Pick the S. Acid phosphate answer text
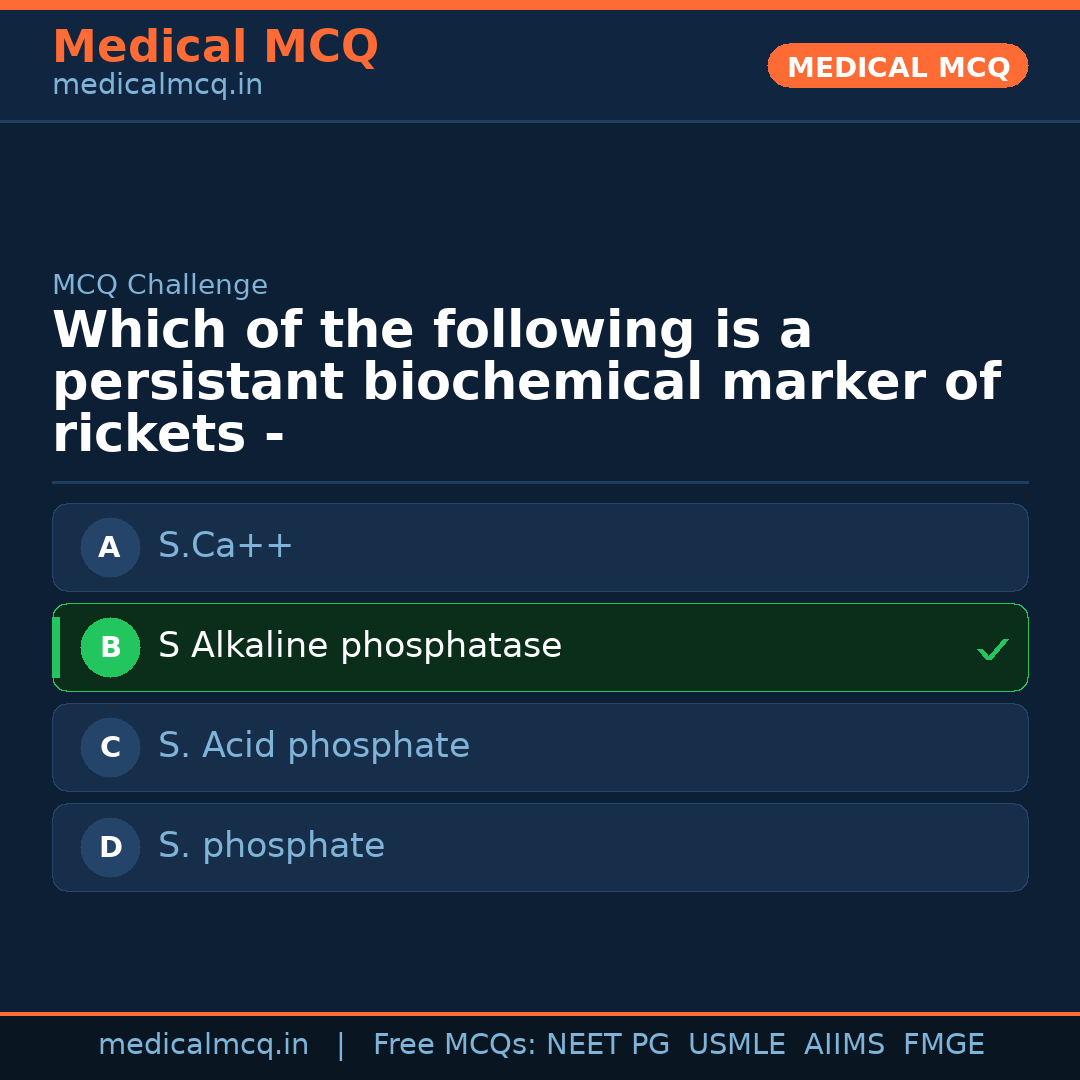1080x1080 pixels. tap(314, 746)
